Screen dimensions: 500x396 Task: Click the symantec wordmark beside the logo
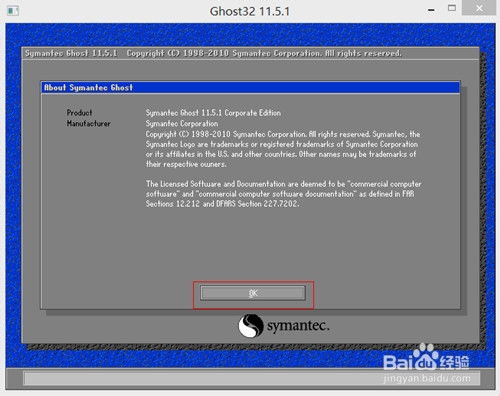pos(298,326)
